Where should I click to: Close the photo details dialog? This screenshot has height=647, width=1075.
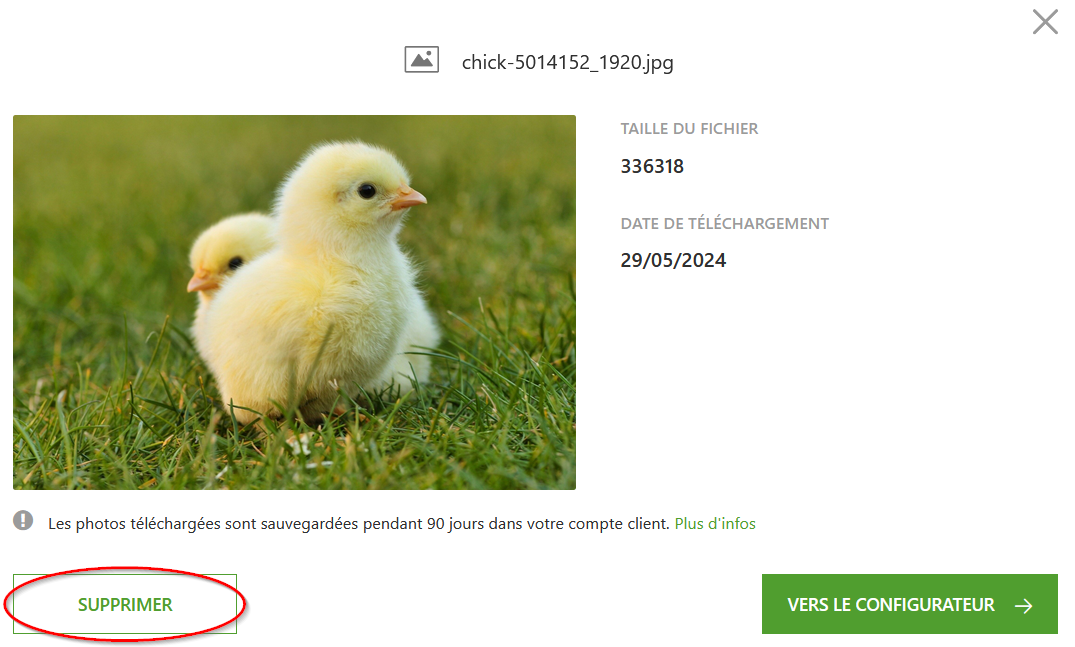(1045, 22)
